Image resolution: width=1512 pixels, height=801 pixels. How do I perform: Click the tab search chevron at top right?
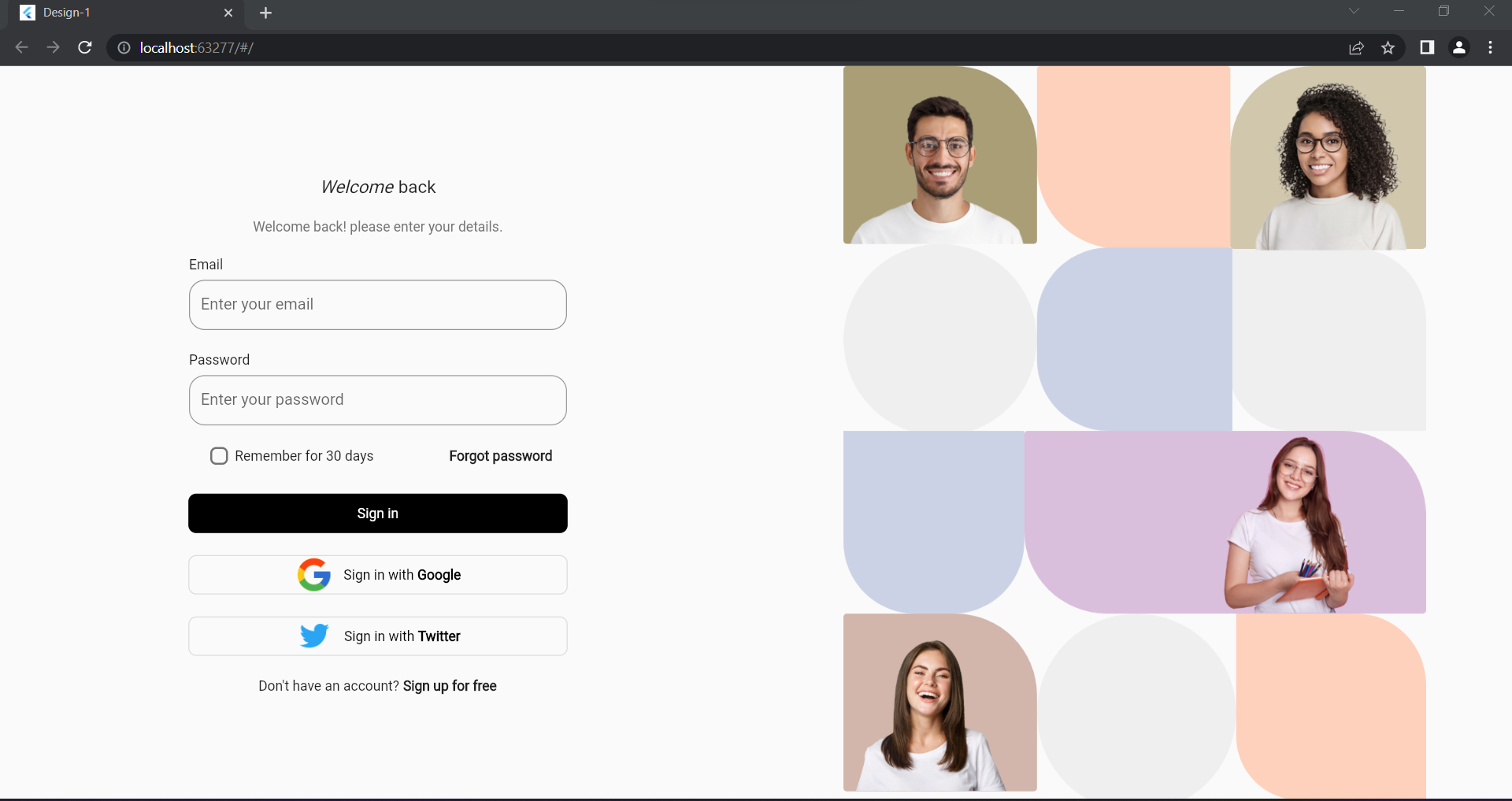(1355, 11)
